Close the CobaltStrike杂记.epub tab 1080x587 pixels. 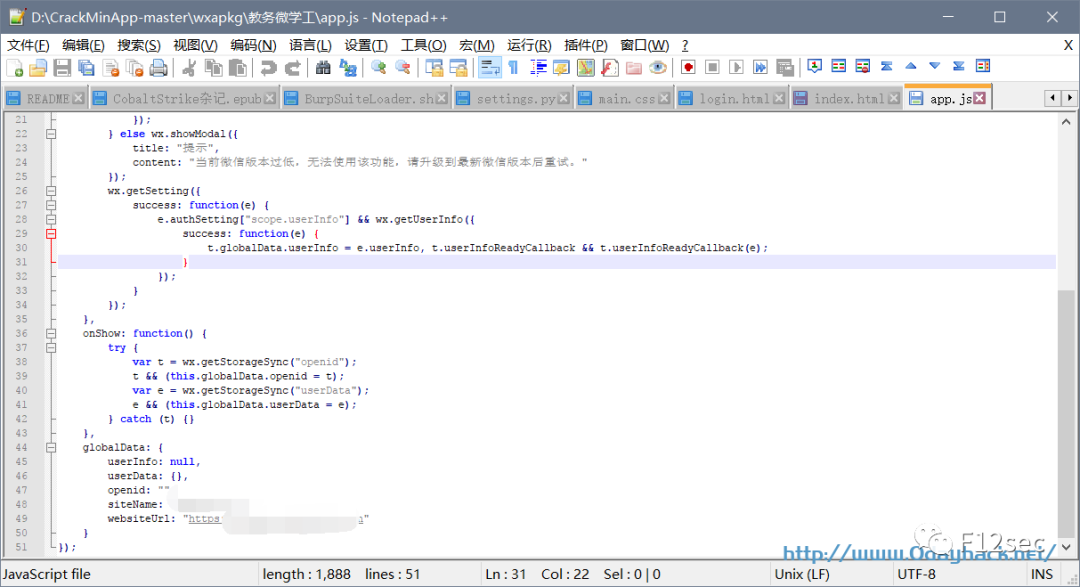pos(270,99)
